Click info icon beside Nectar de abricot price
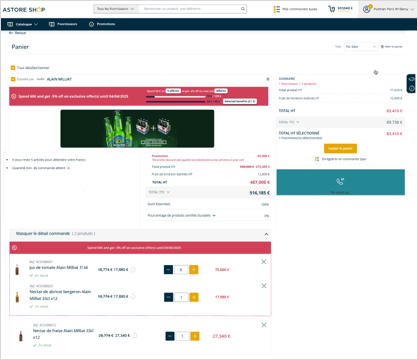 133,296
